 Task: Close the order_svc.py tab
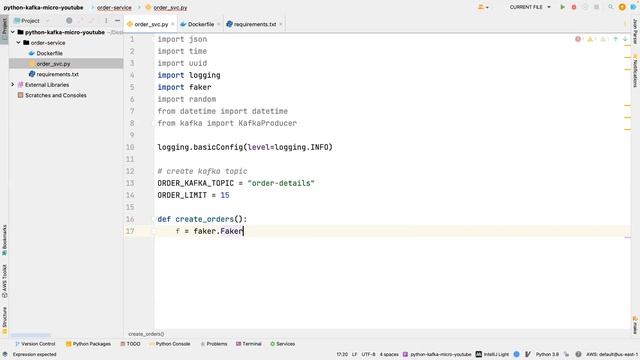[x=173, y=24]
